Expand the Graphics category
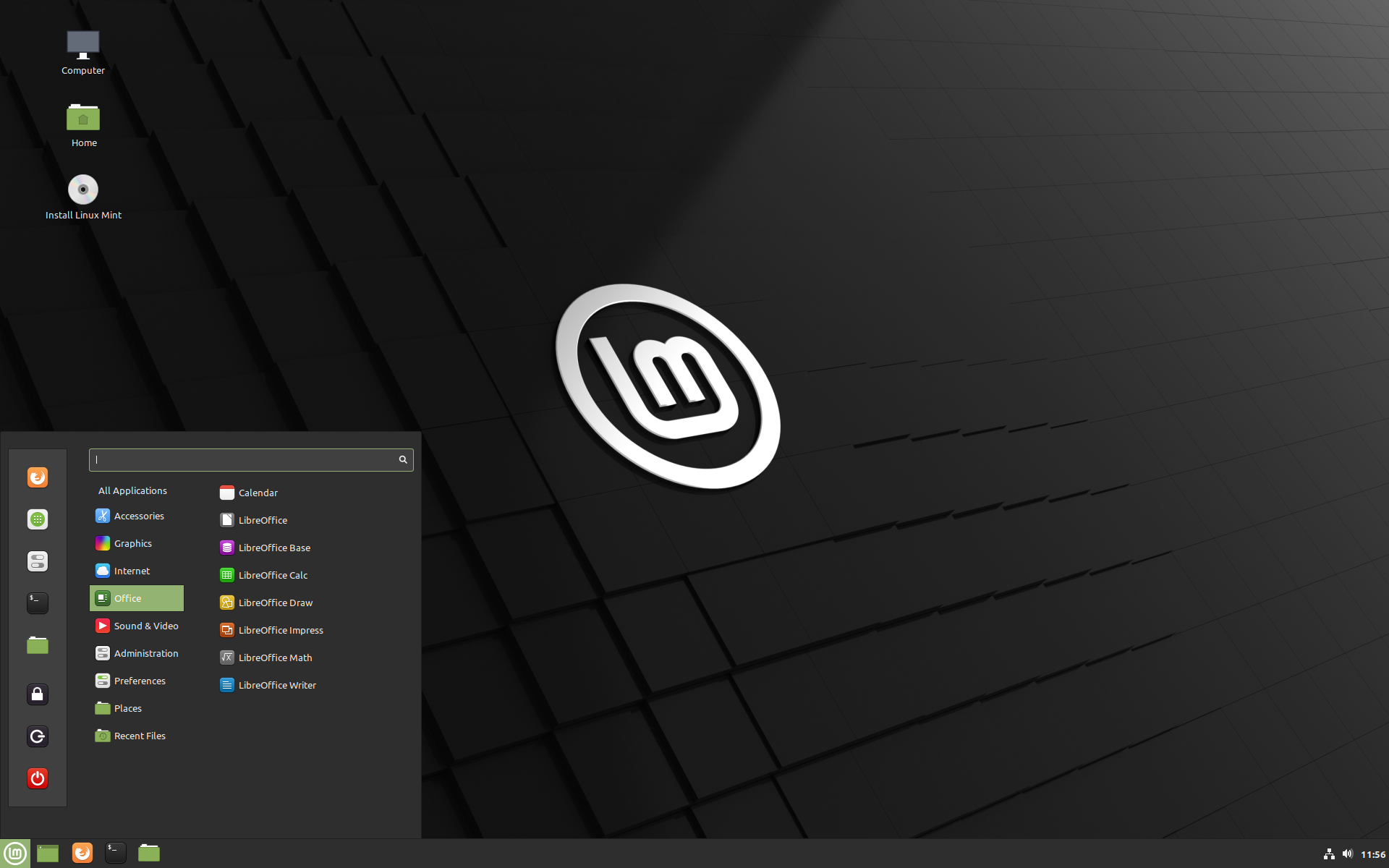This screenshot has height=868, width=1389. pyautogui.click(x=133, y=543)
